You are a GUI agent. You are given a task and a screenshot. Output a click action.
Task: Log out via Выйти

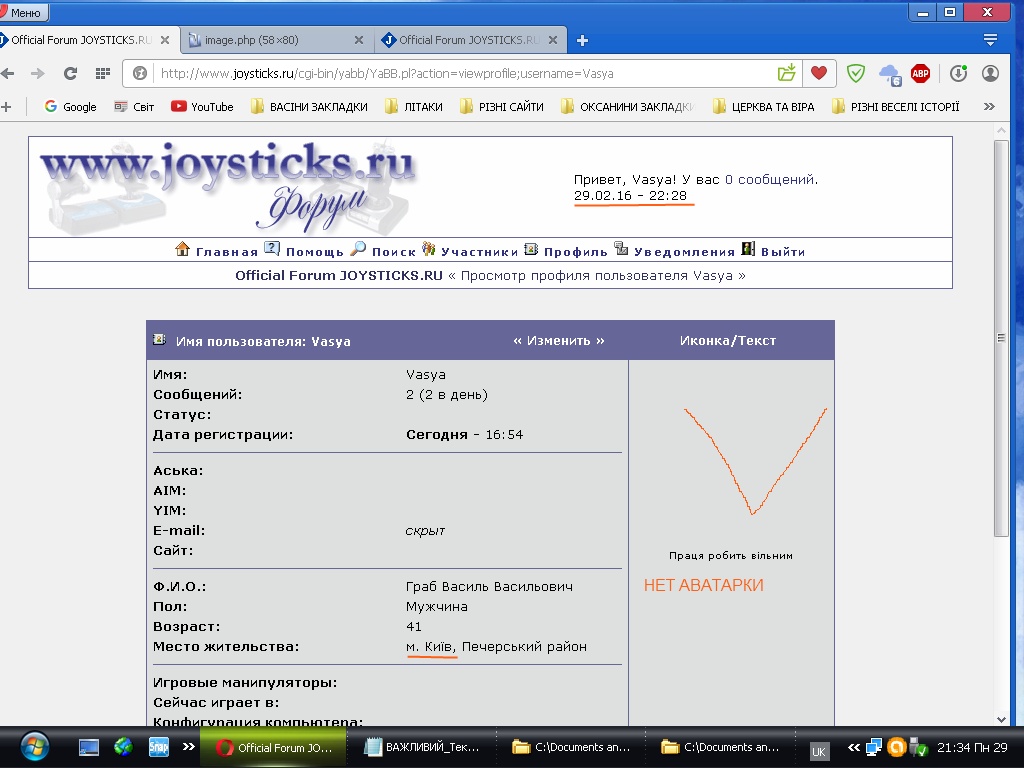pyautogui.click(x=774, y=251)
